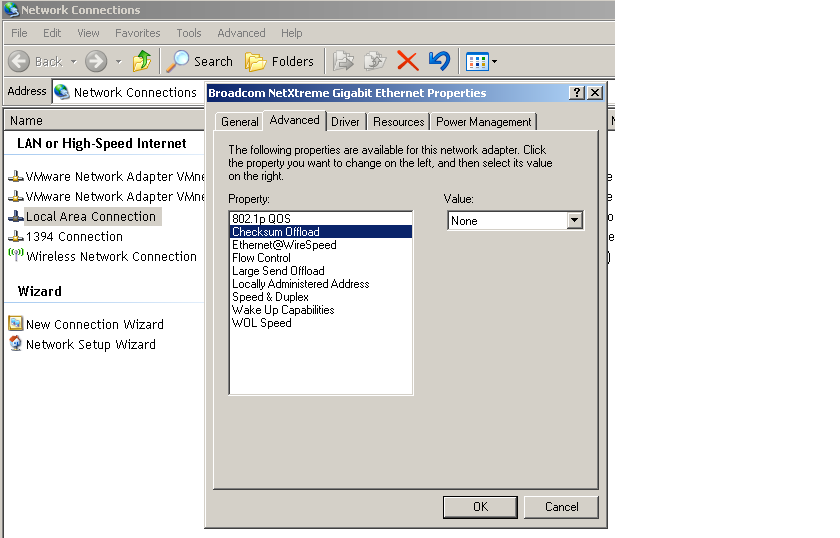Select the first VMware Network Adapter icon
Viewport: 840px width, 538px height.
point(16,176)
